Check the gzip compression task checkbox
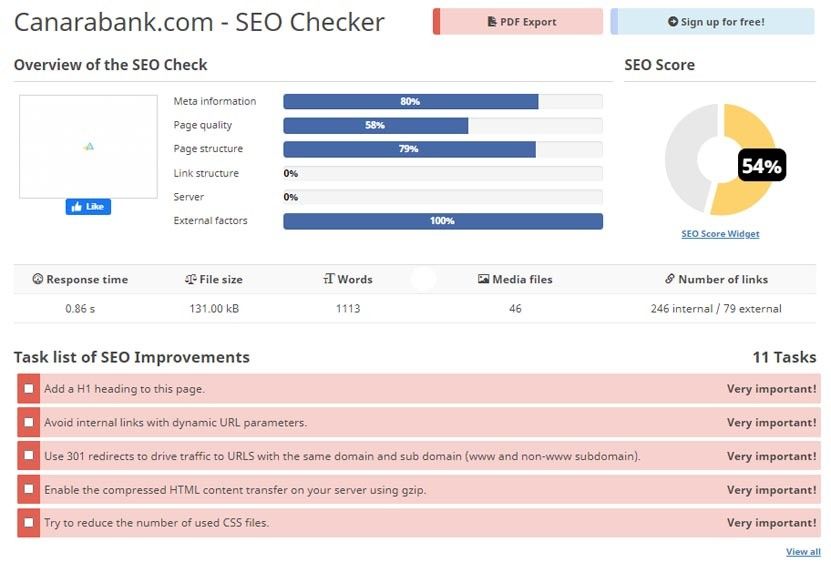The height and width of the screenshot is (563, 831). tap(29, 490)
